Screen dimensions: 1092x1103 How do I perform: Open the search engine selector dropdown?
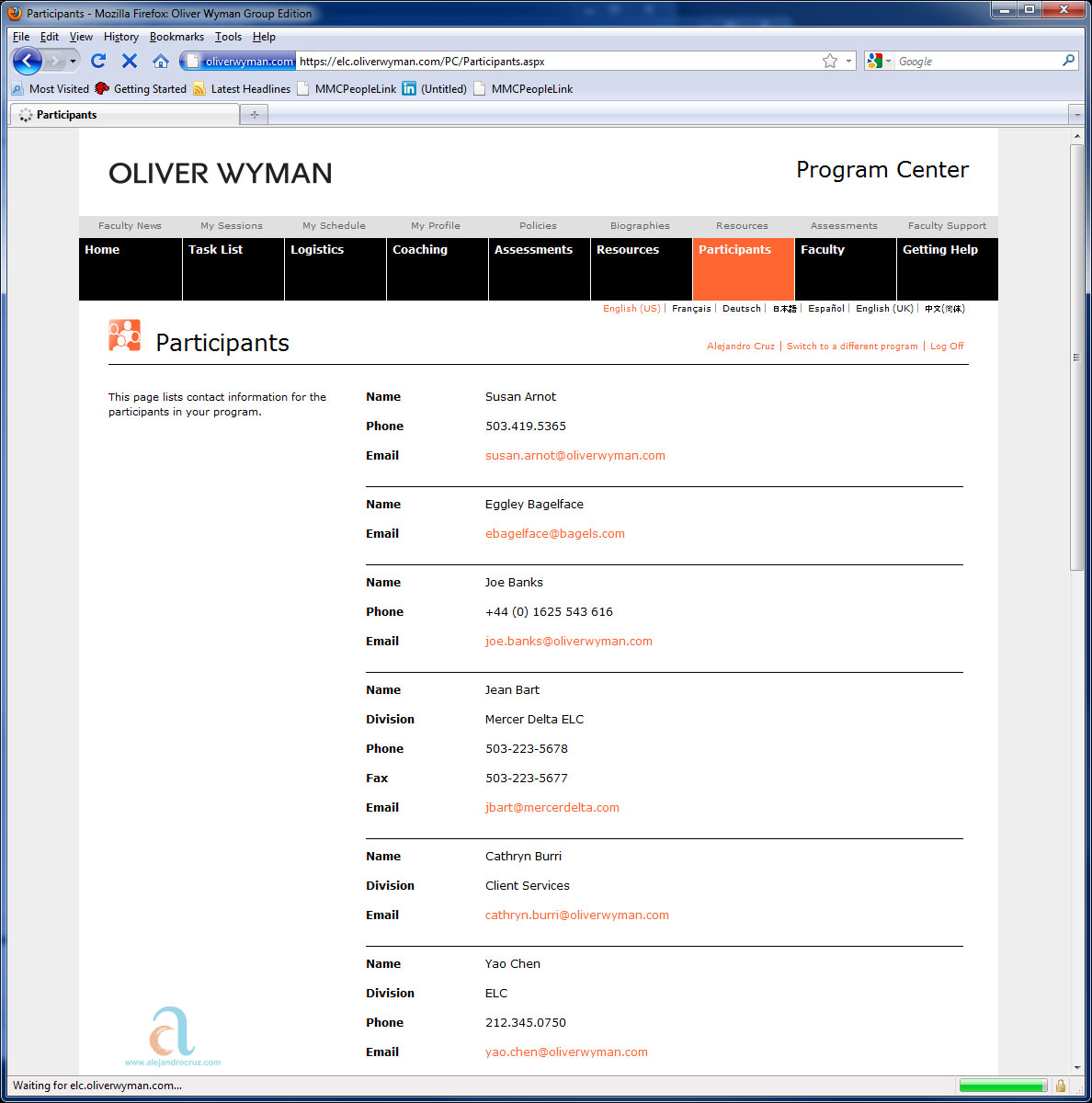888,62
